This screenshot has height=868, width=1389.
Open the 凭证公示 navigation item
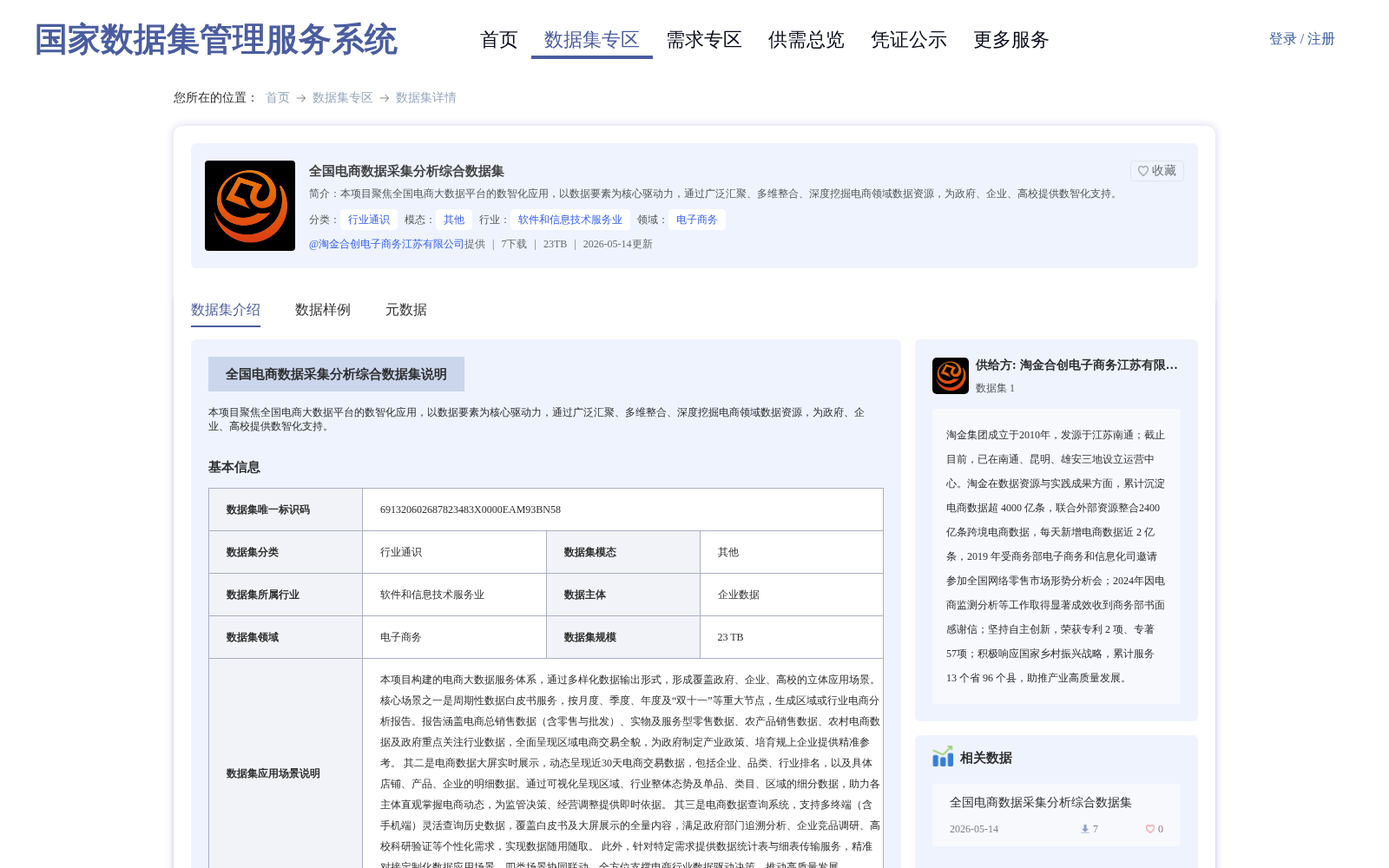pyautogui.click(x=909, y=40)
